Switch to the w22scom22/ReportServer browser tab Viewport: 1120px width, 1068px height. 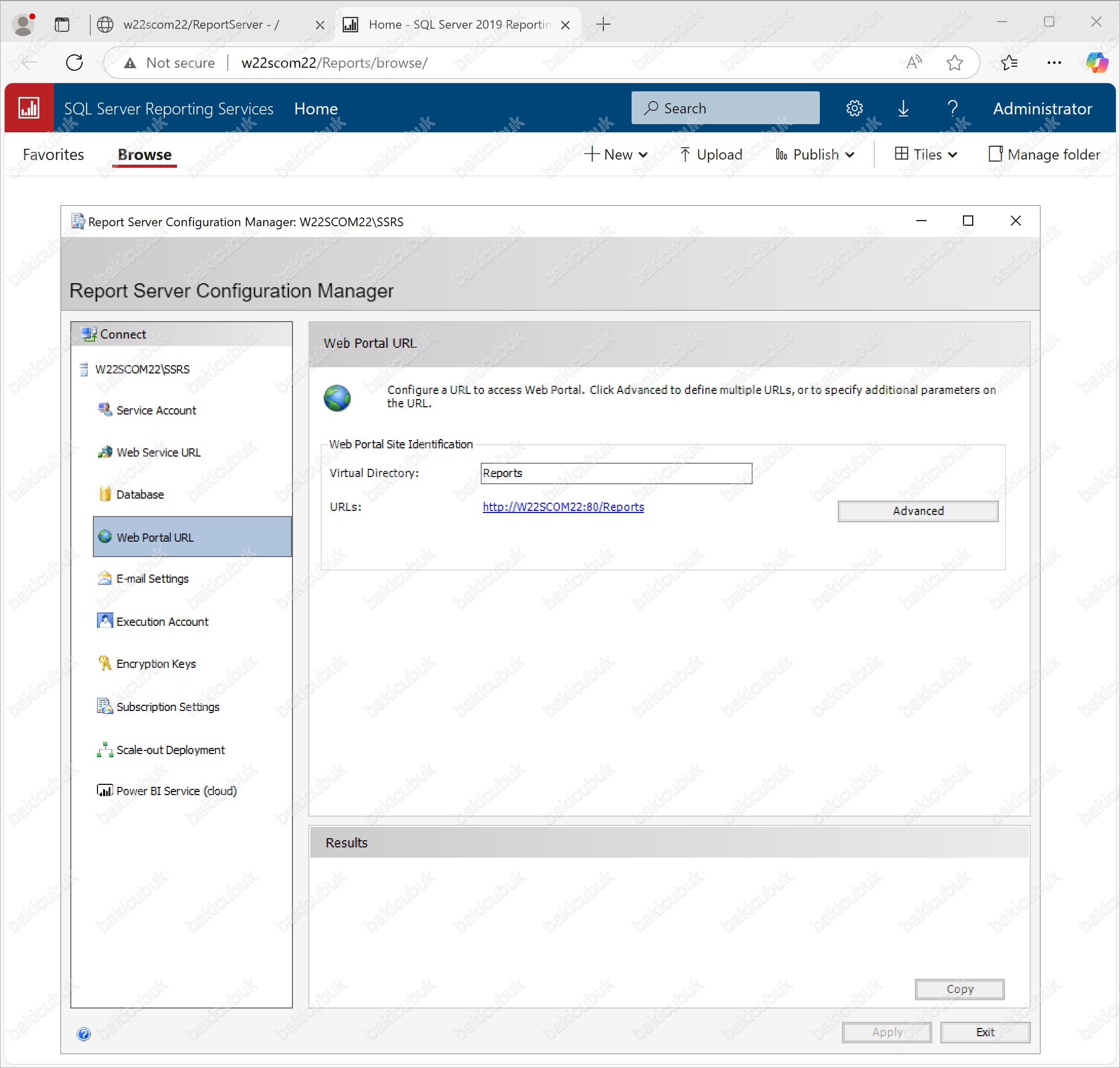(201, 25)
